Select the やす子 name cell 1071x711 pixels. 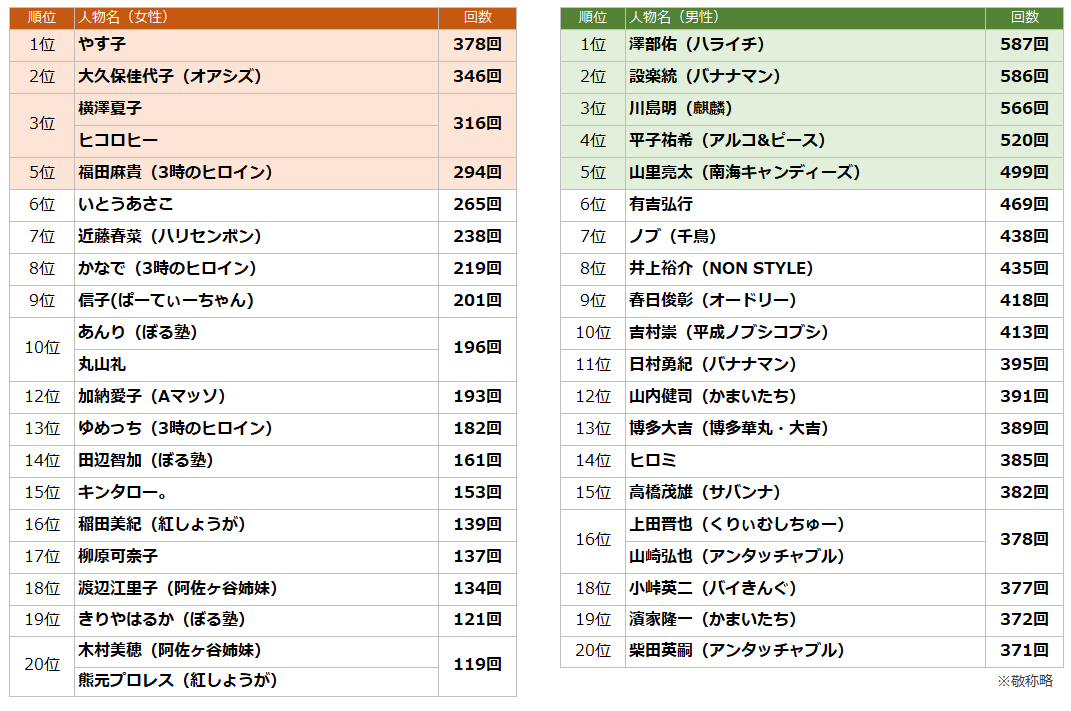pyautogui.click(x=102, y=44)
